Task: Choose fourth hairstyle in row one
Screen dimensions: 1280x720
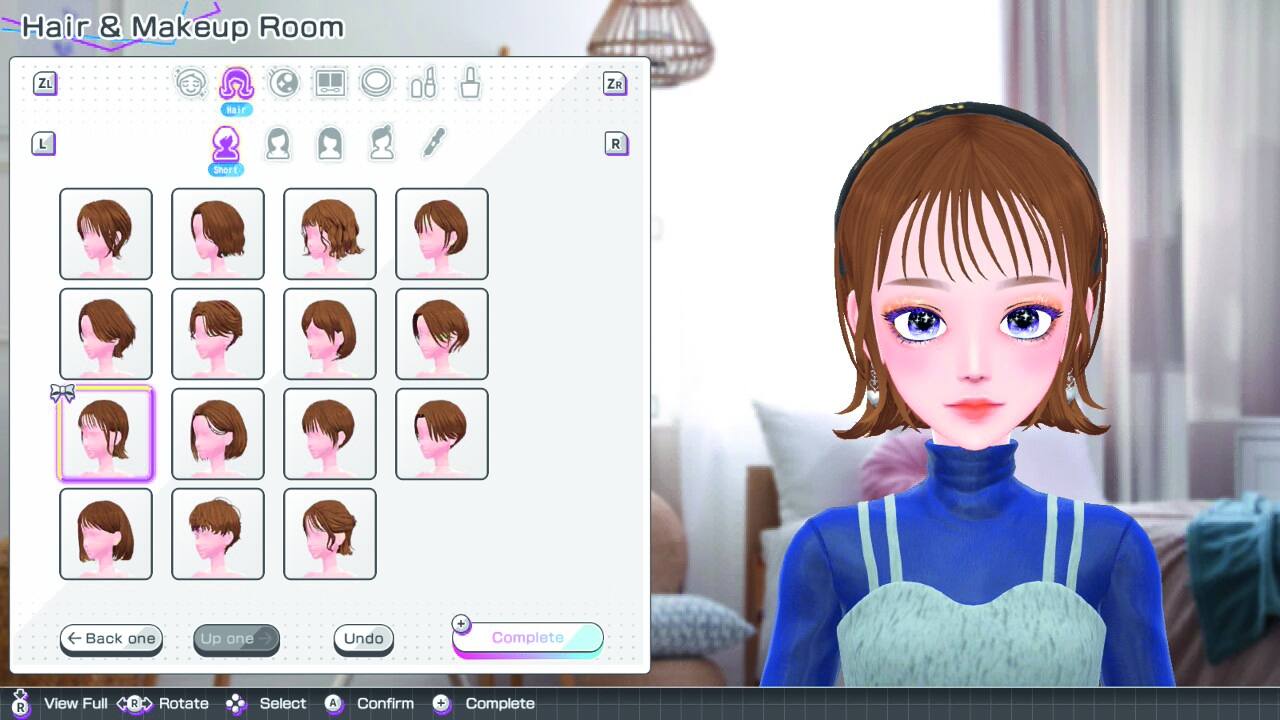Action: click(442, 234)
